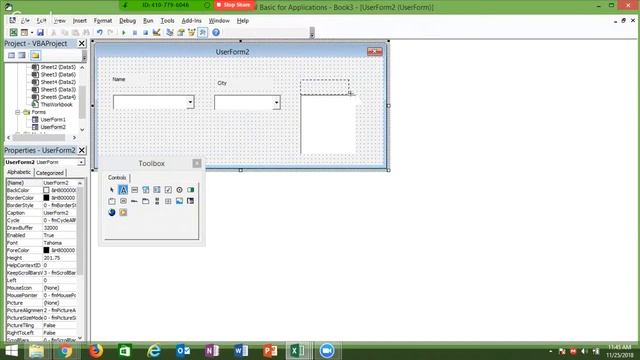Image resolution: width=640 pixels, height=360 pixels.
Task: Open dropdown arrow beside Insert UserForm icon
Action: point(32,32)
